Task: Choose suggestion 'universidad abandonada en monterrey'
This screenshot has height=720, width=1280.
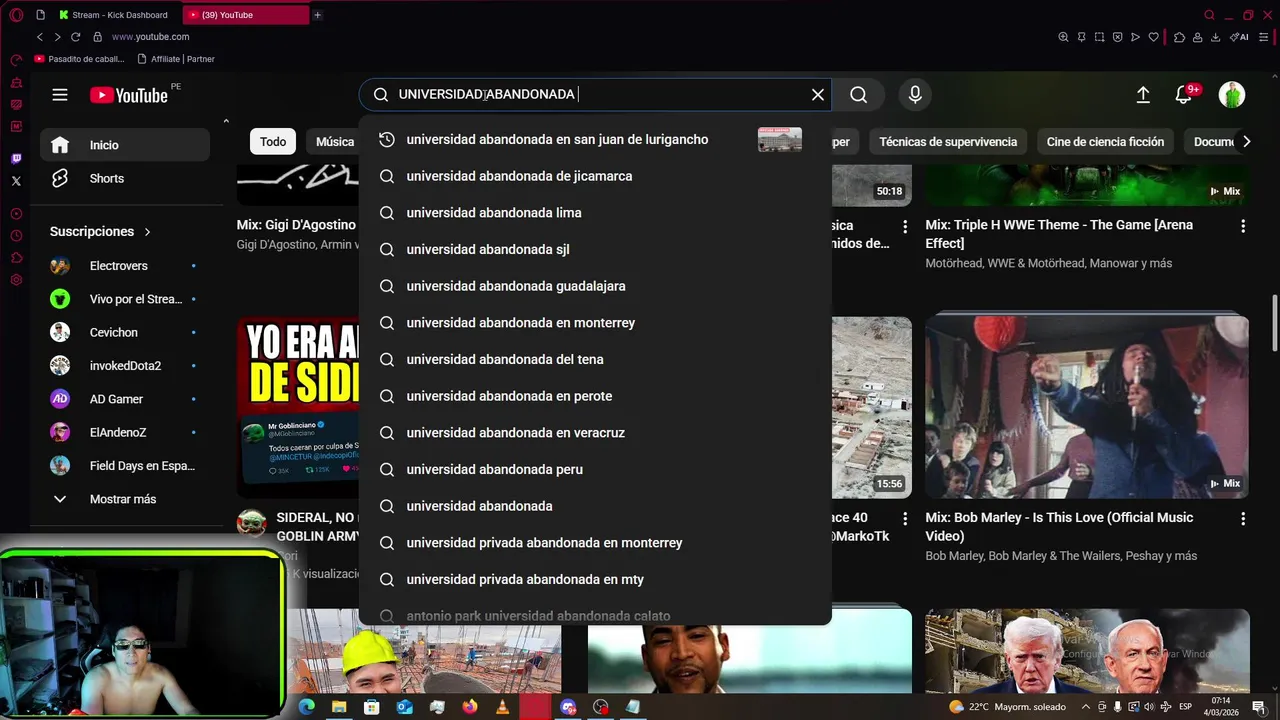Action: click(595, 323)
